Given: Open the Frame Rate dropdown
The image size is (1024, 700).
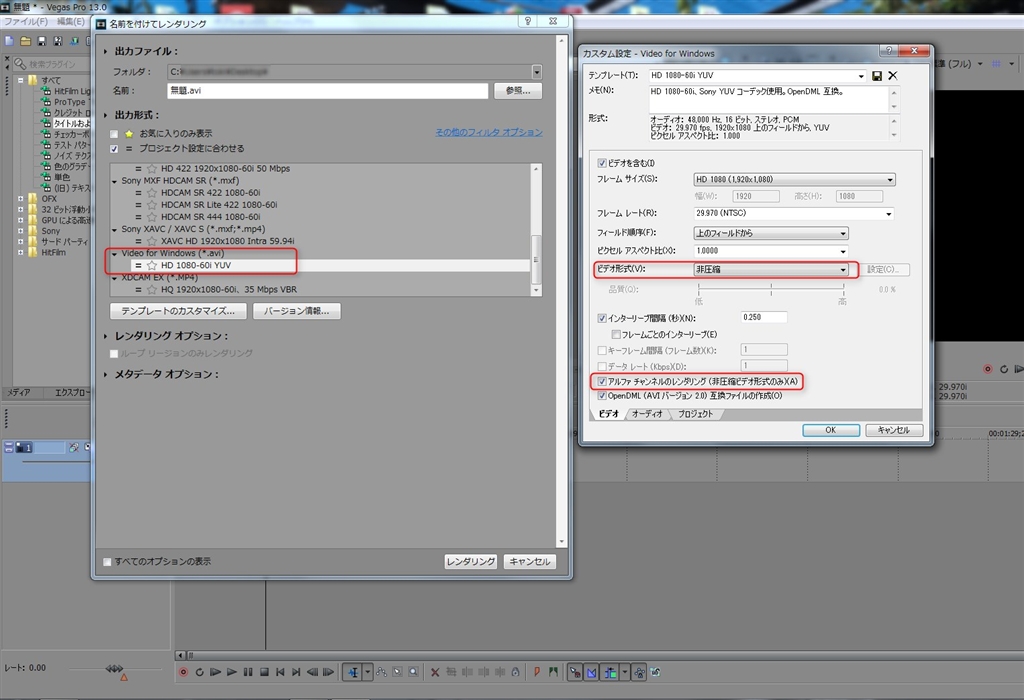Looking at the screenshot, I should (889, 214).
